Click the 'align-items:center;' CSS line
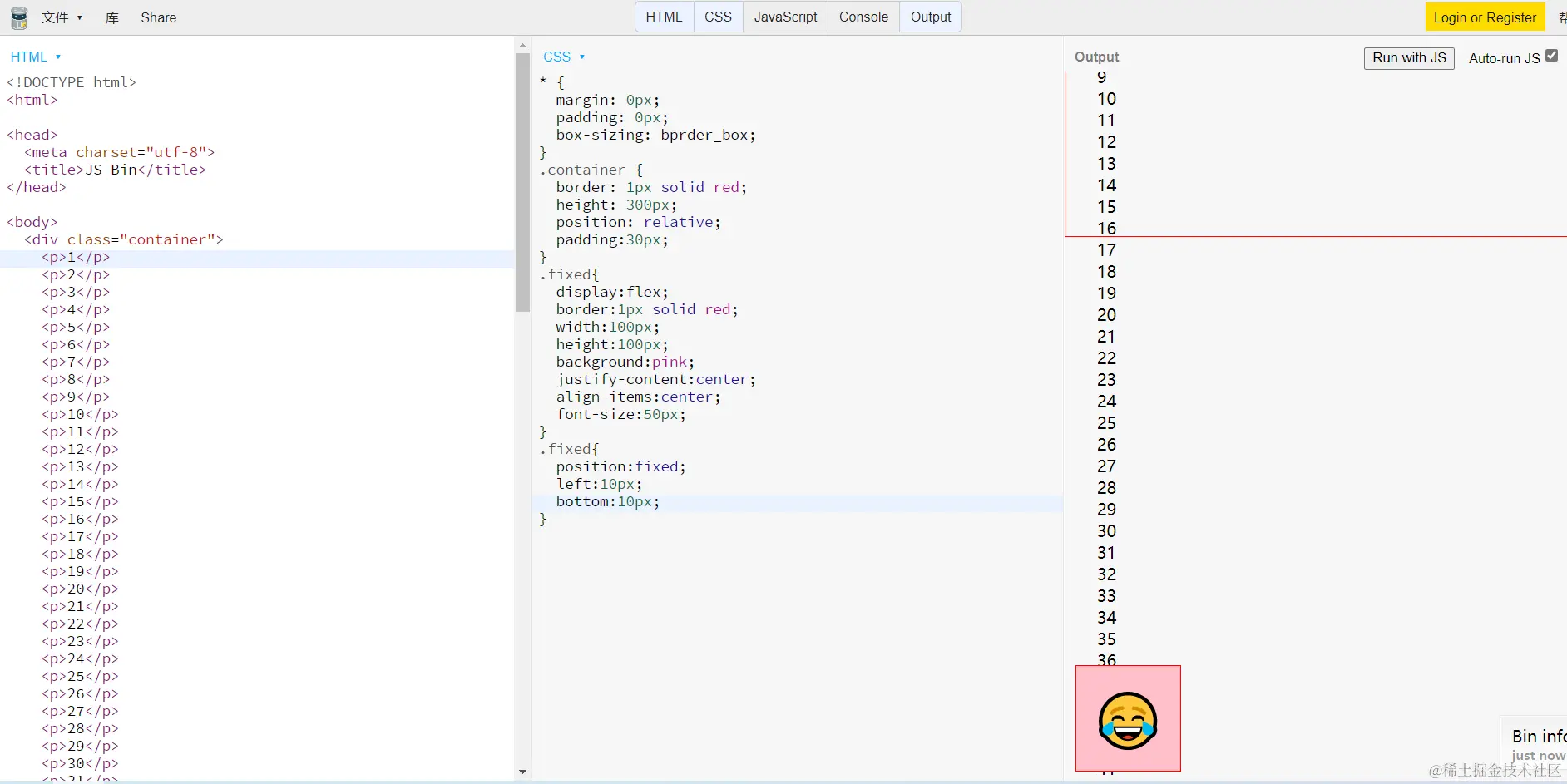The width and height of the screenshot is (1567, 784). tap(639, 397)
